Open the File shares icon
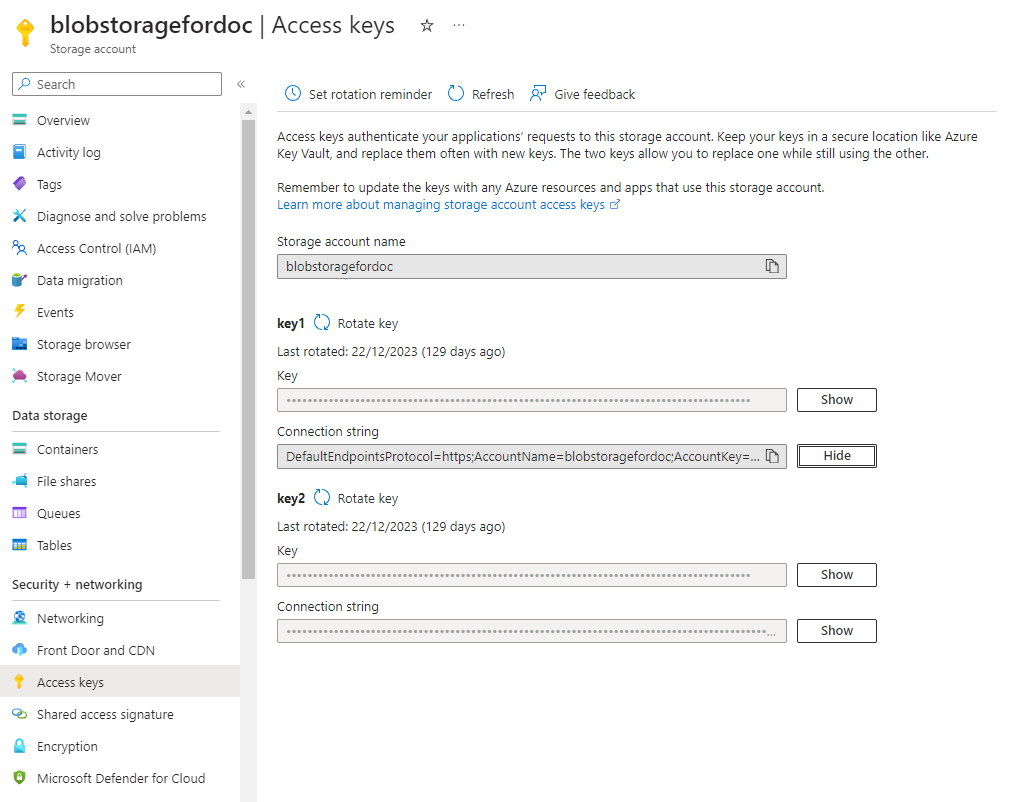 coord(19,481)
